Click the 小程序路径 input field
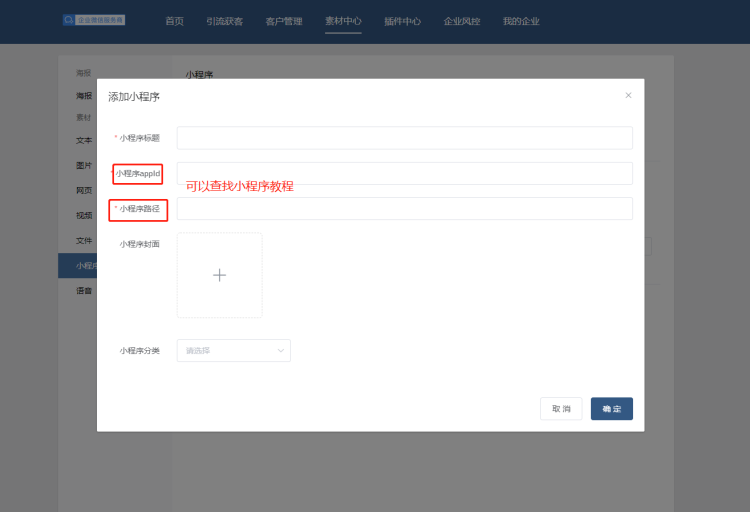This screenshot has width=750, height=512. (x=404, y=208)
